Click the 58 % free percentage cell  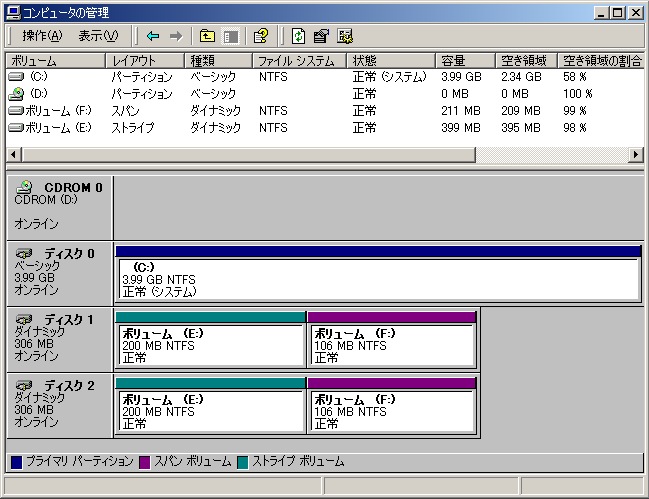tap(575, 77)
